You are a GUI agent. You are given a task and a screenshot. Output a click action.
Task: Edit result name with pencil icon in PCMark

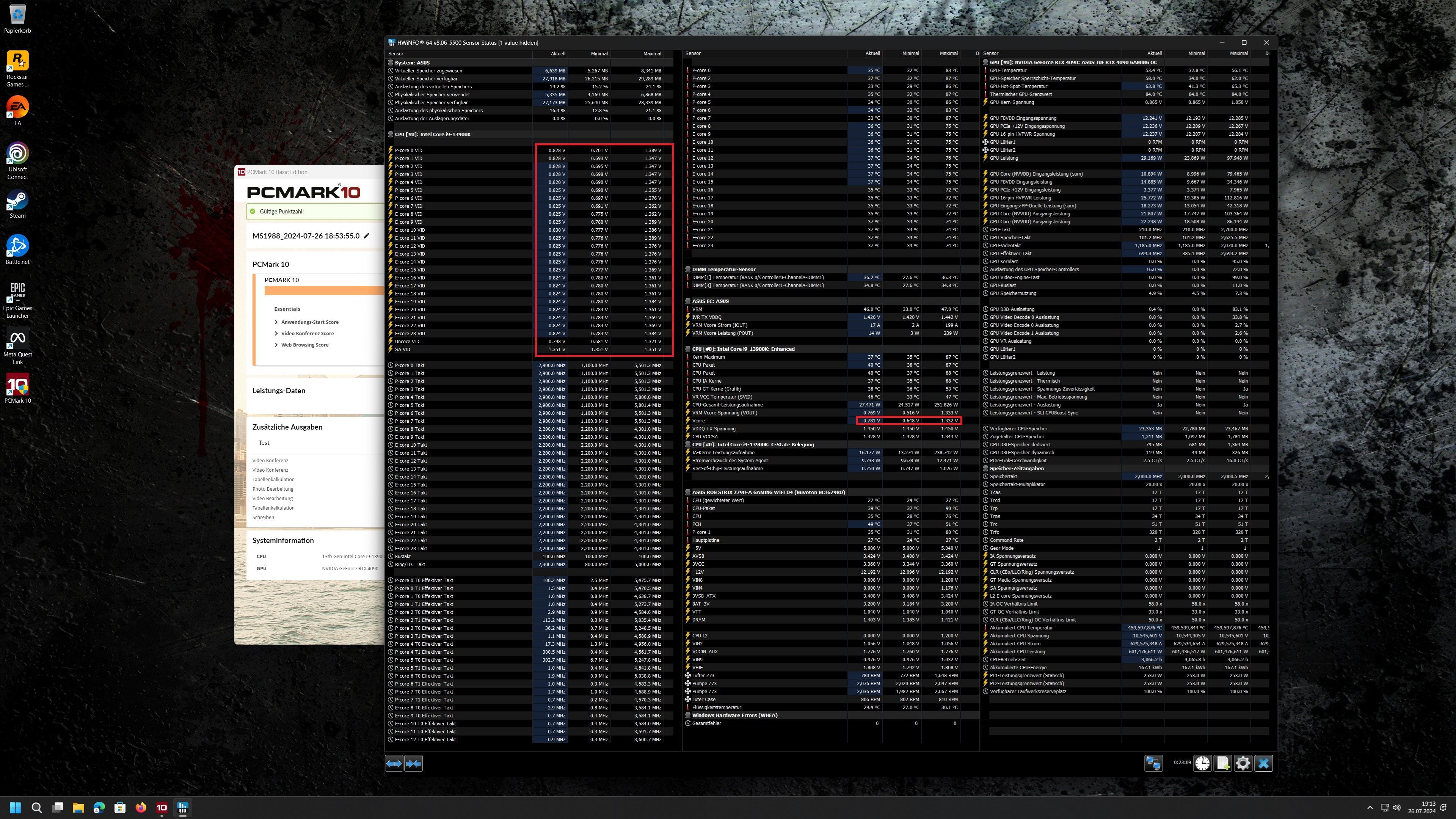[366, 236]
